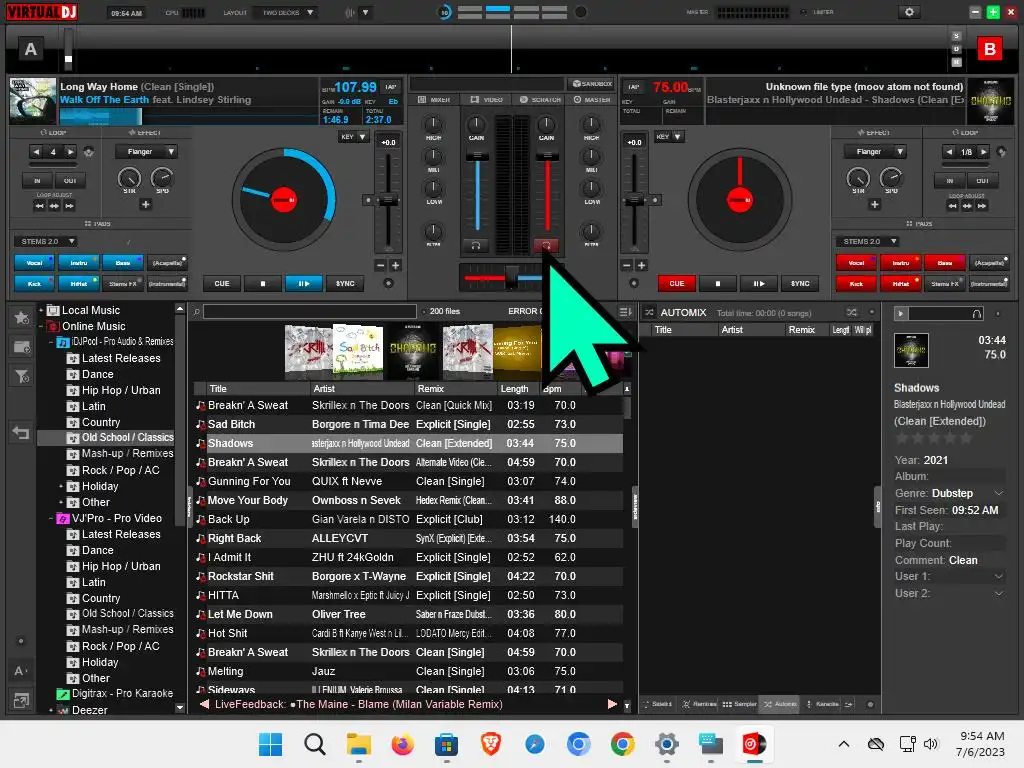1024x768 pixels.
Task: Click deck B play/pause button
Action: (759, 283)
